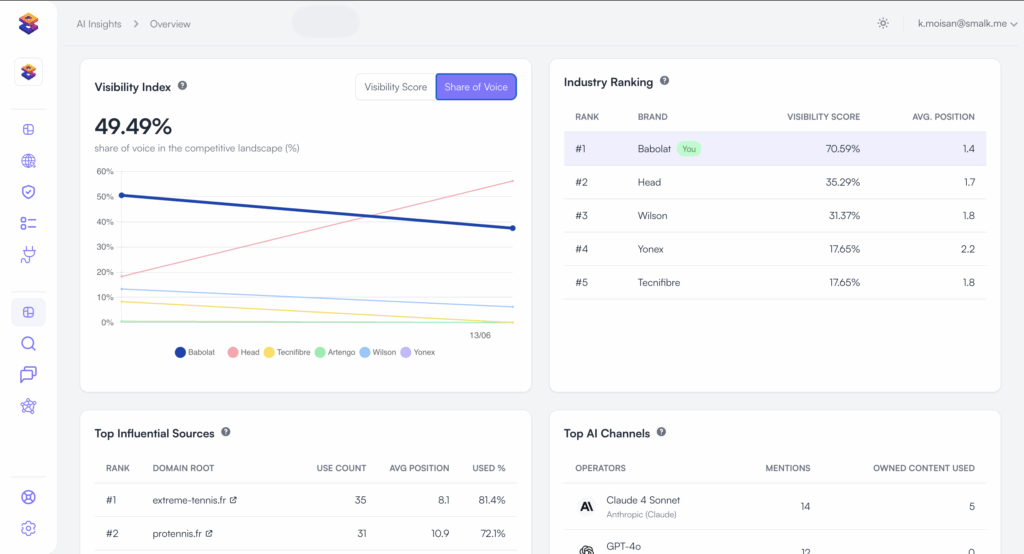Sort sources by USED % column
Viewport: 1024px width, 554px height.
click(488, 468)
